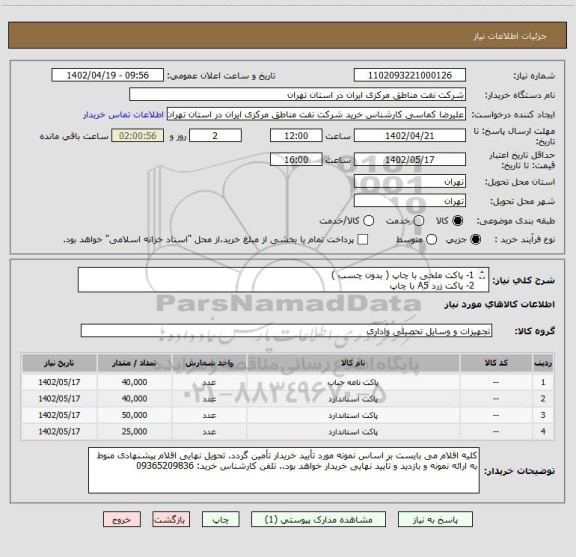Click the اطلاعات کالاهای مورد نیاز heading
Image resolution: width=576 pixels, height=557 pixels.
500,305
